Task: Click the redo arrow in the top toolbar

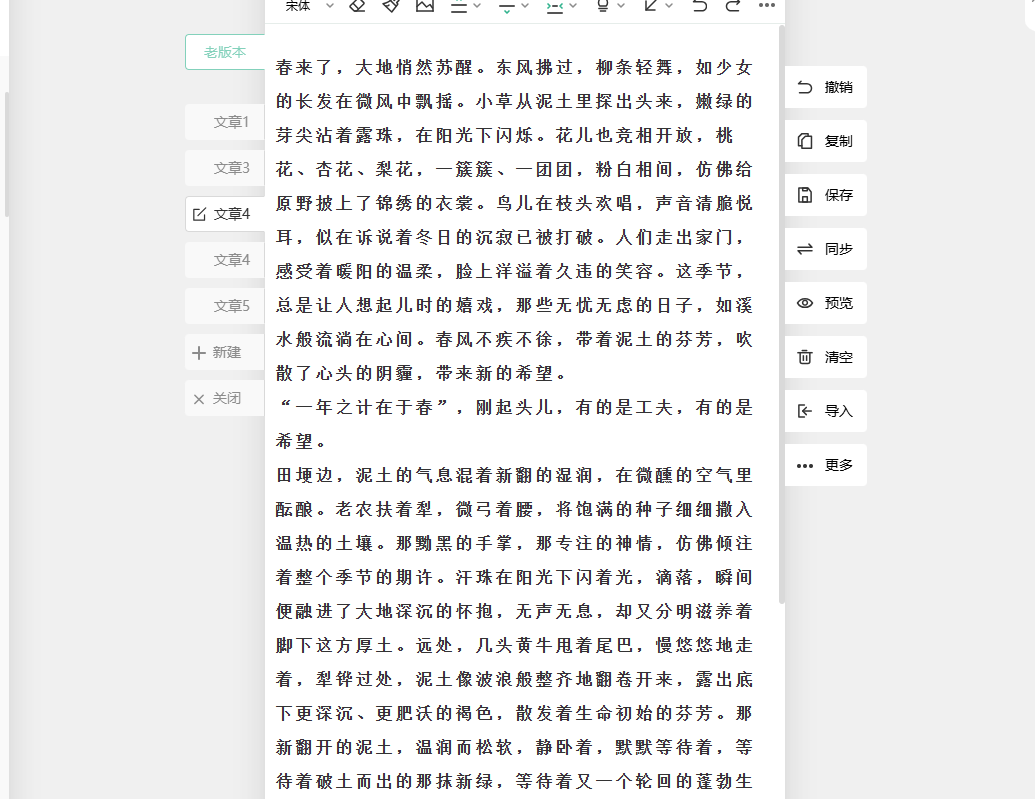Action: (x=733, y=6)
